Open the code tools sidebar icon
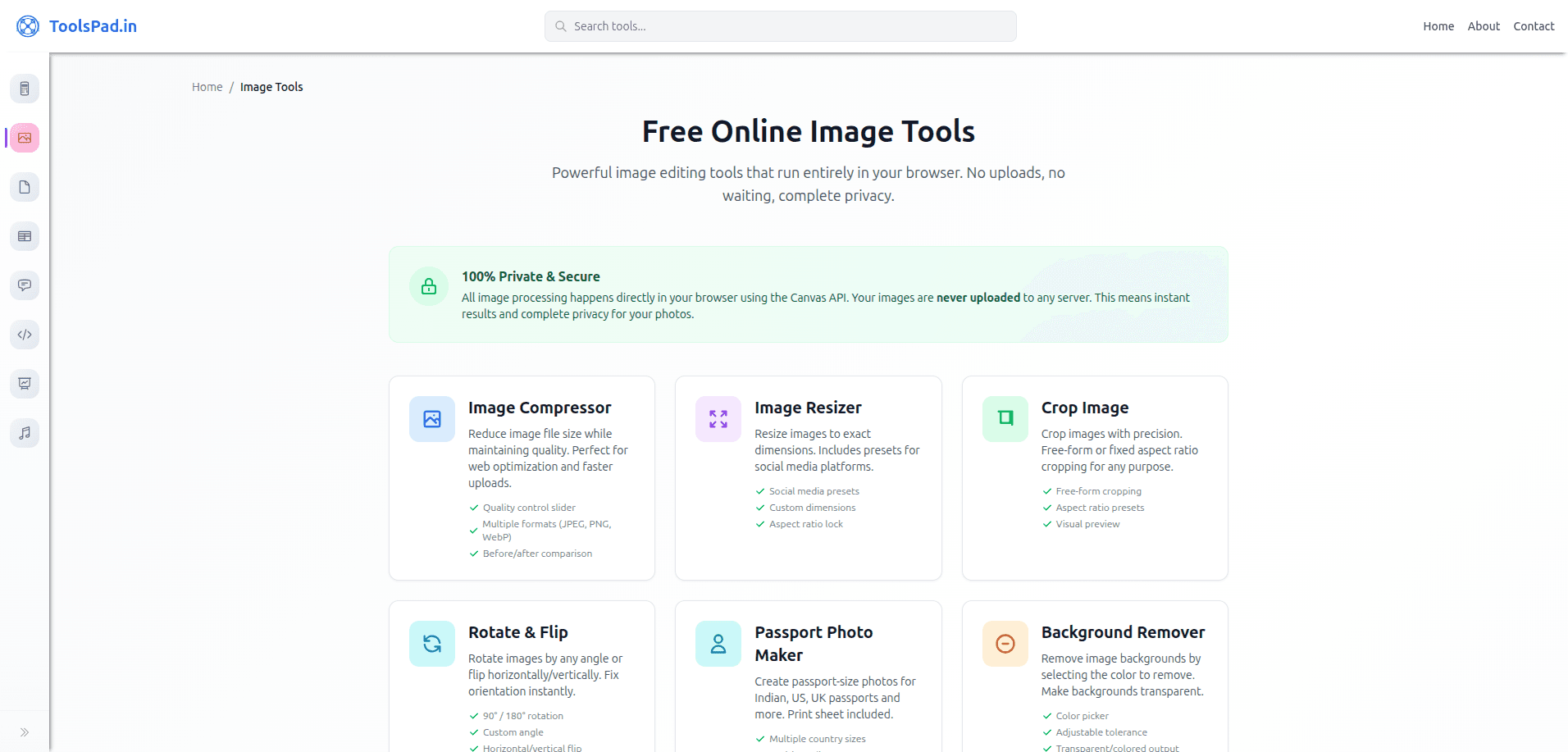1568x752 pixels. coord(25,335)
